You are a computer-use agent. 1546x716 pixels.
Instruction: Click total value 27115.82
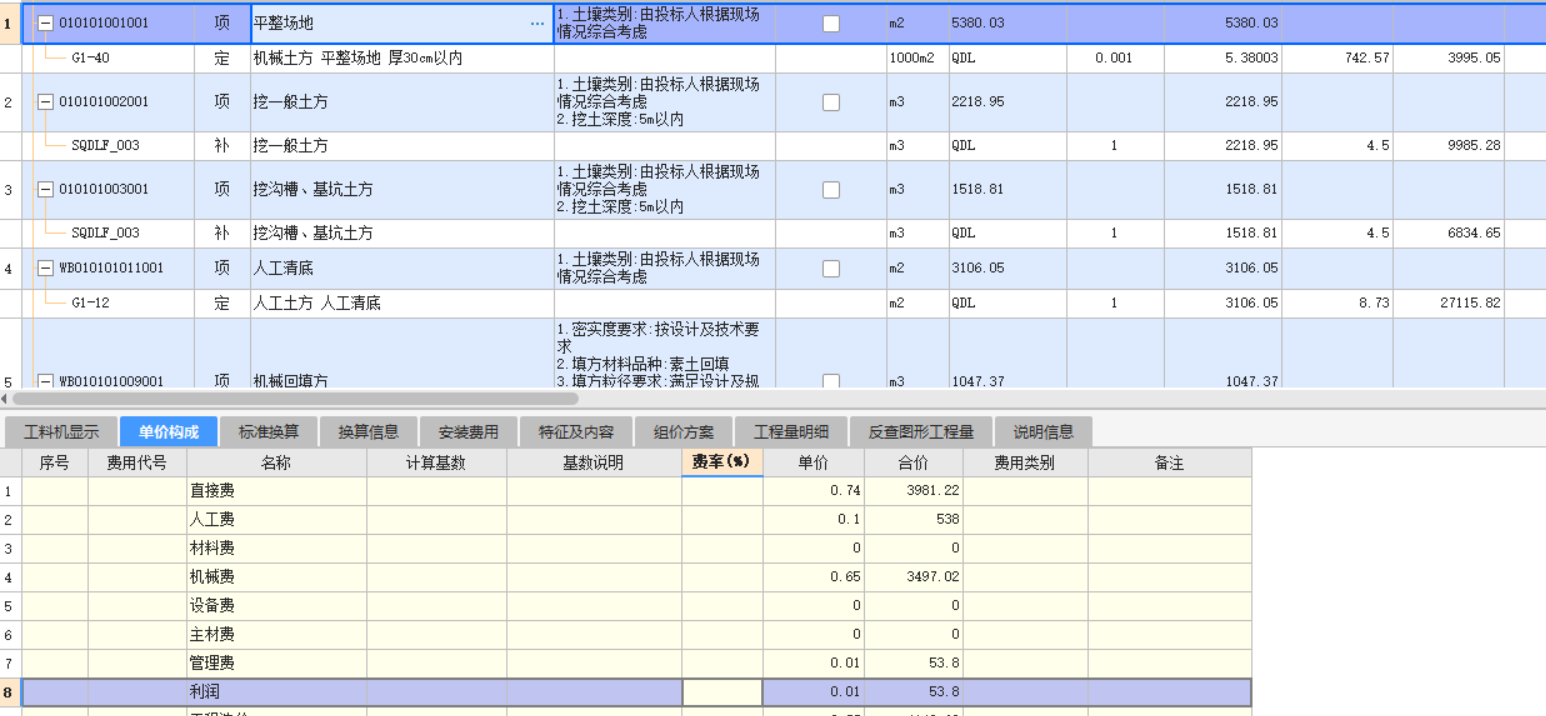(x=1470, y=303)
